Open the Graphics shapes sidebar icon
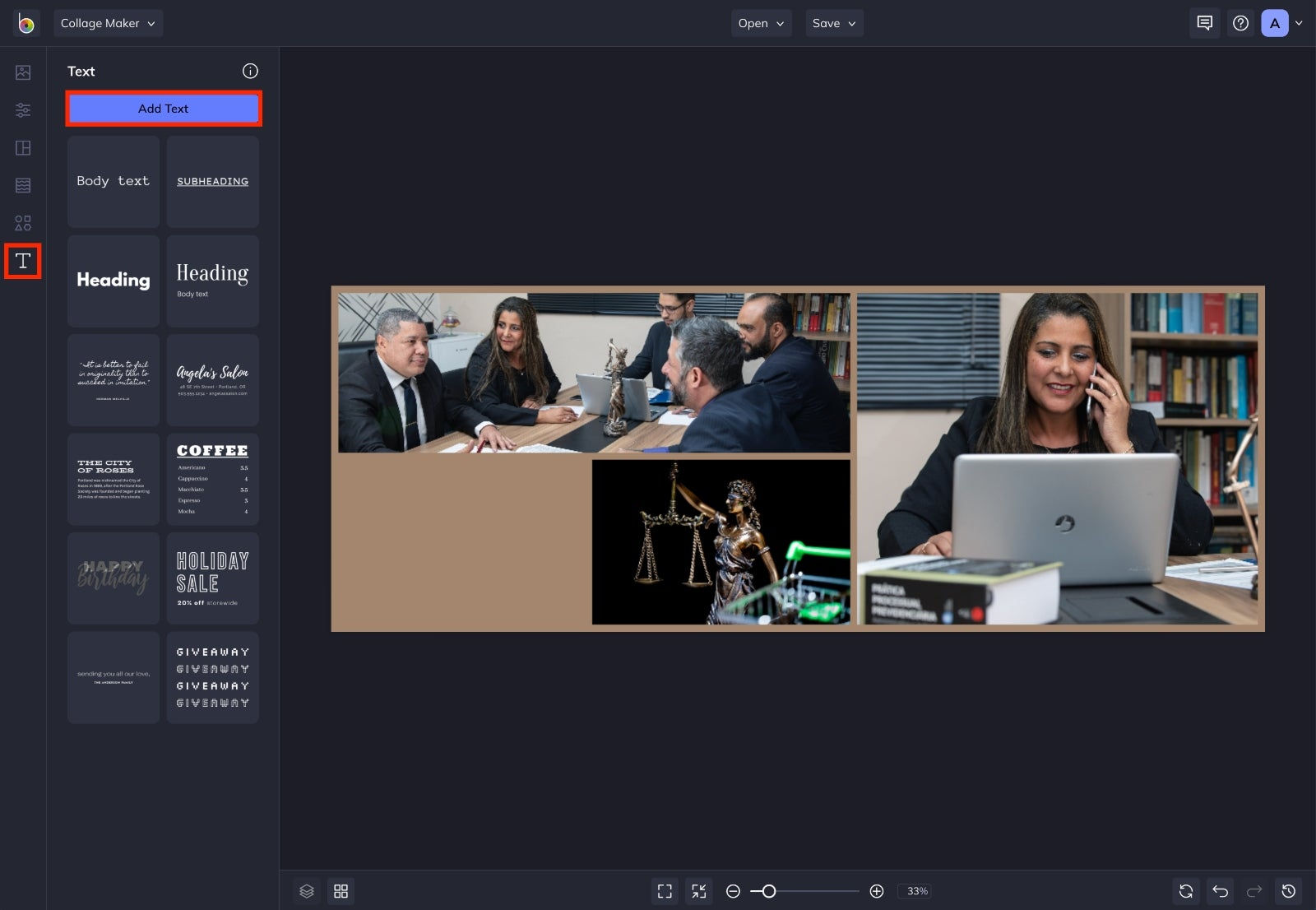This screenshot has width=1316, height=910. (x=23, y=223)
